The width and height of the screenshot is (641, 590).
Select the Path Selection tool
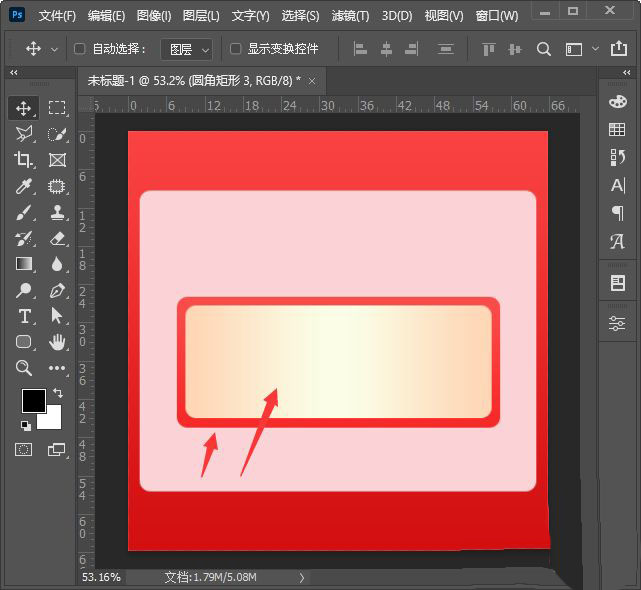click(56, 316)
